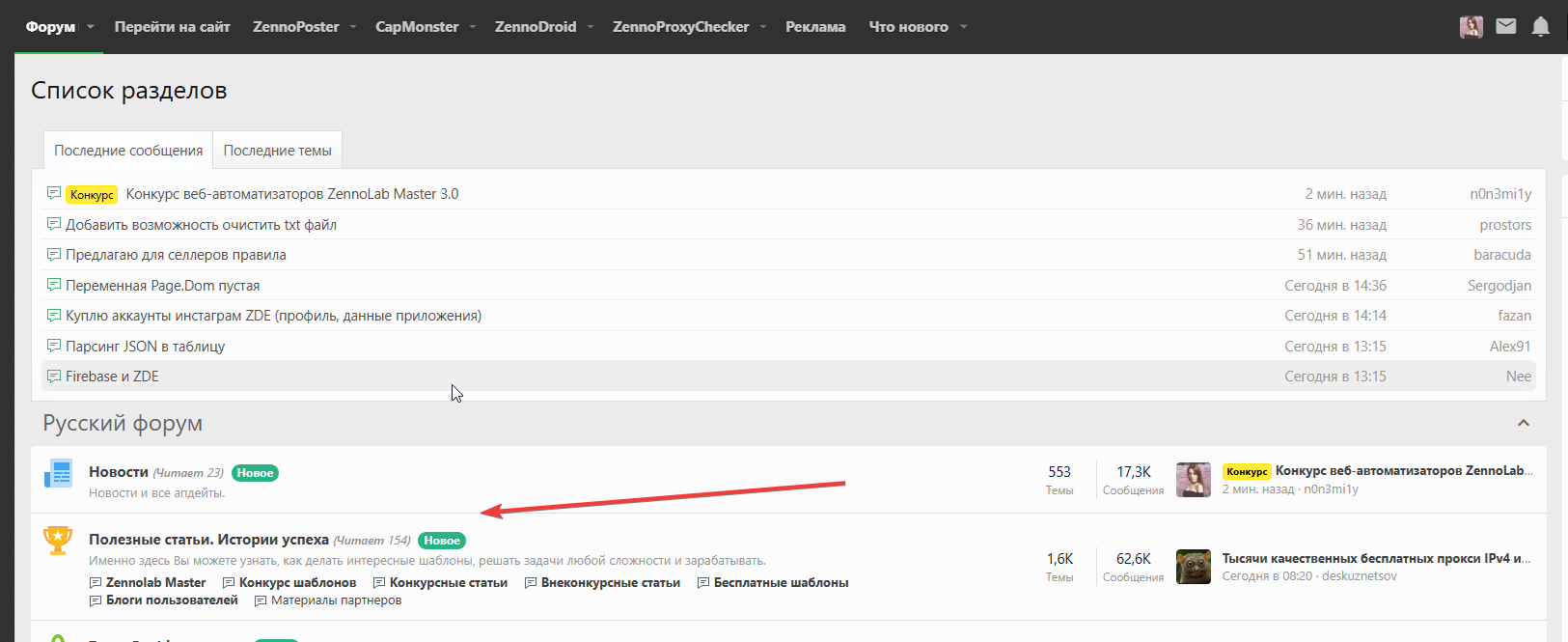This screenshot has height=642, width=1568.
Task: Click message icon beside Парсинг JSON в таблицу
Action: tap(54, 346)
